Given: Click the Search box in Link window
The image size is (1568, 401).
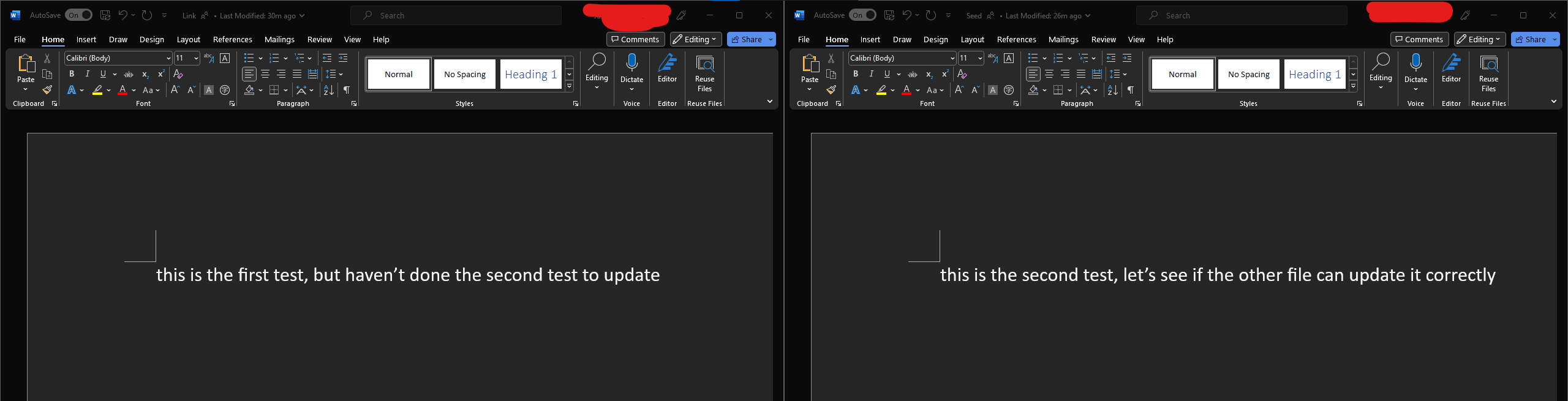Looking at the screenshot, I should pos(456,15).
